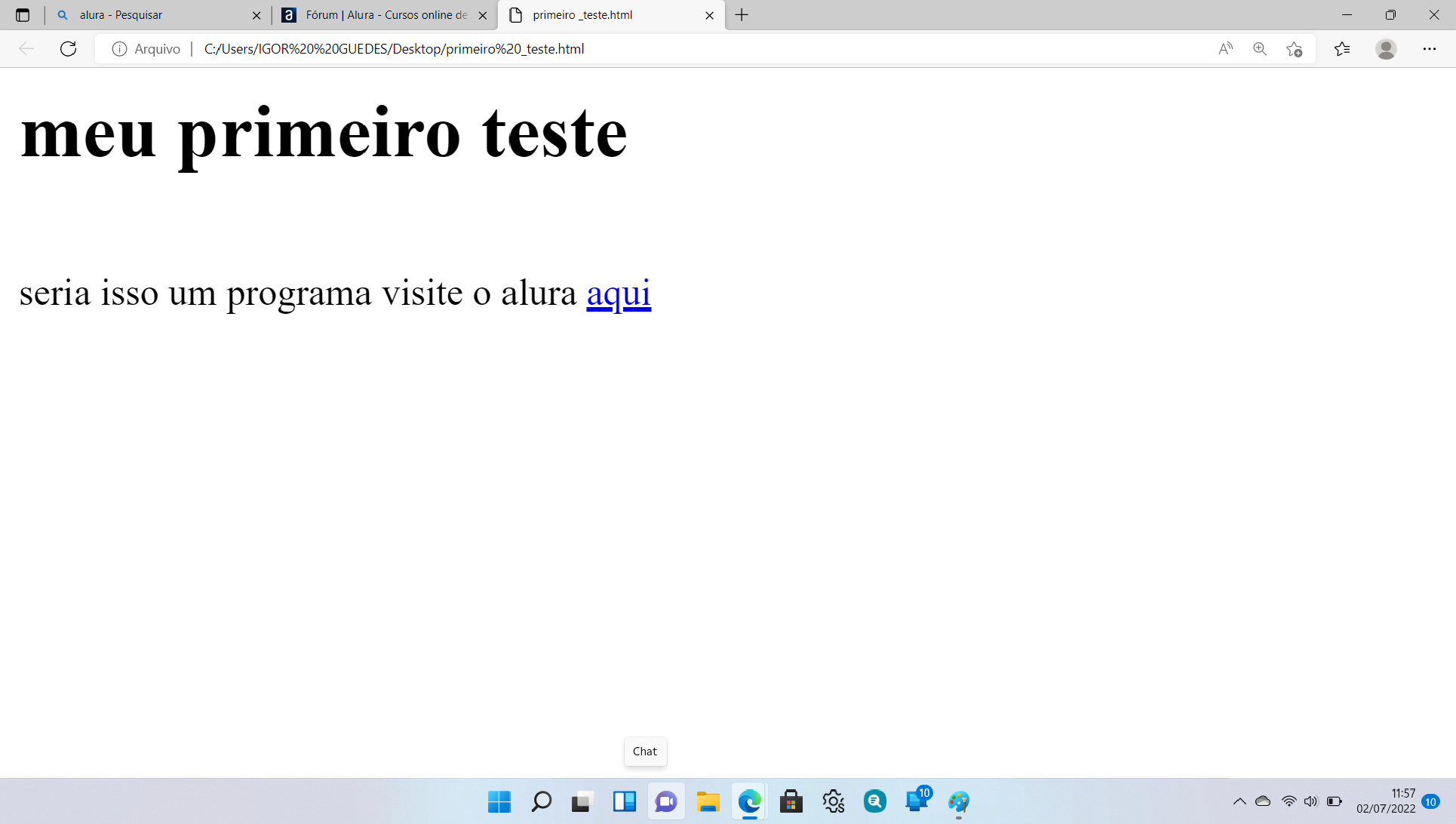This screenshot has height=824, width=1456.
Task: Open File Explorer from taskbar
Action: pos(708,801)
